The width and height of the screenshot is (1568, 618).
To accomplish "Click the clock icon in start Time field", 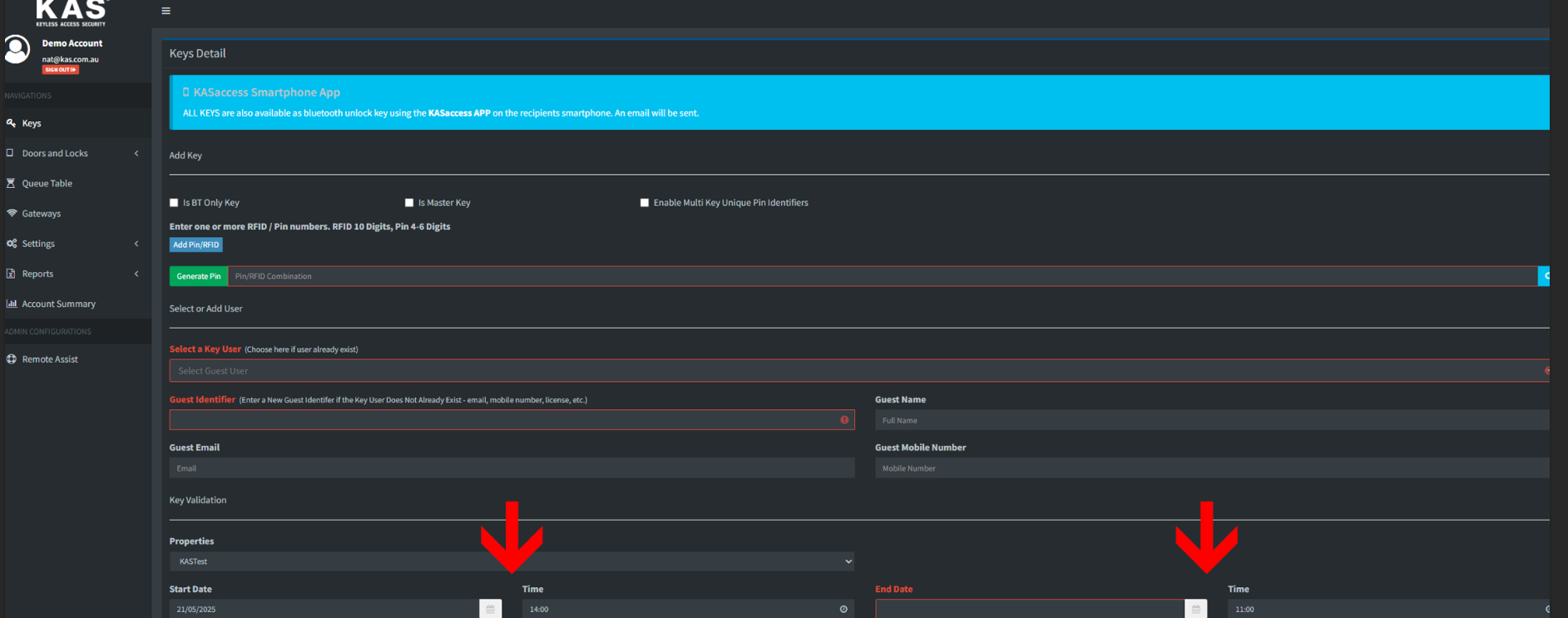I will (843, 609).
